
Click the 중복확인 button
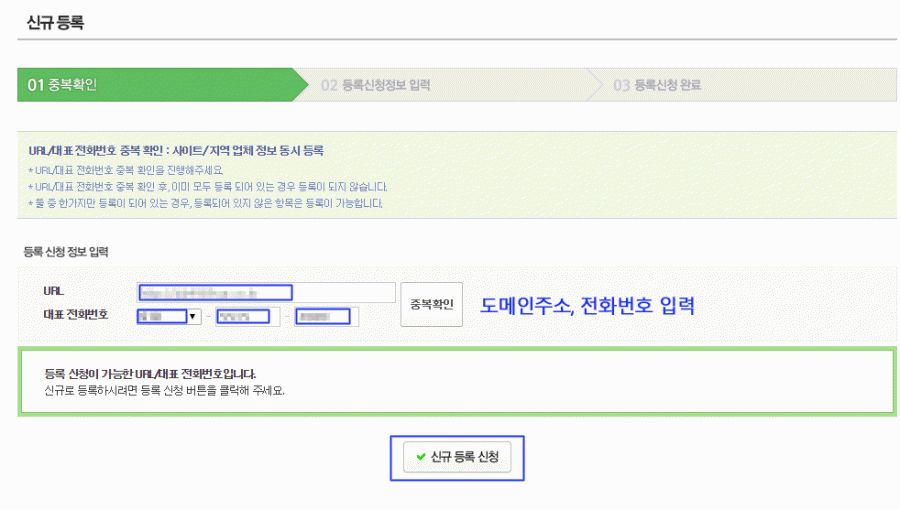(x=431, y=303)
